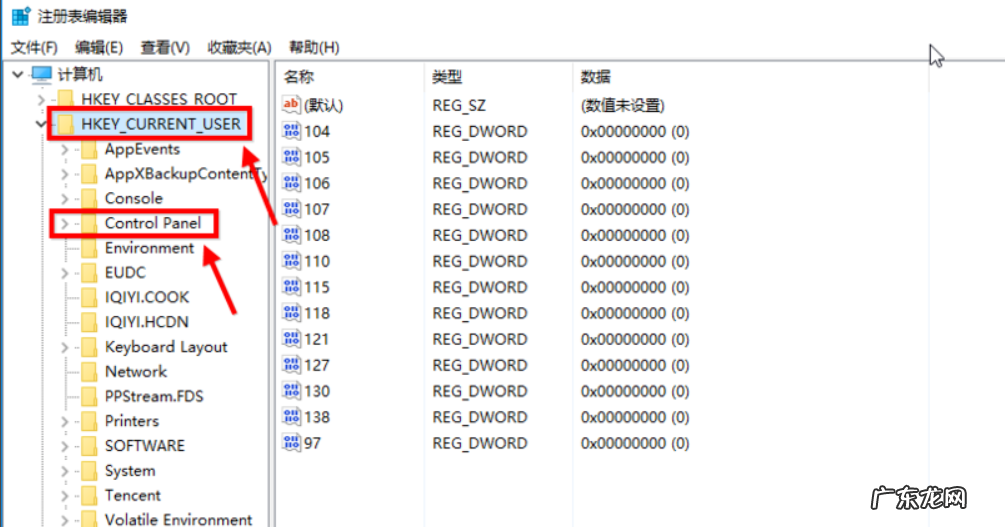This screenshot has height=527, width=1005.
Task: Sort by the 类型 column header
Action: click(447, 77)
